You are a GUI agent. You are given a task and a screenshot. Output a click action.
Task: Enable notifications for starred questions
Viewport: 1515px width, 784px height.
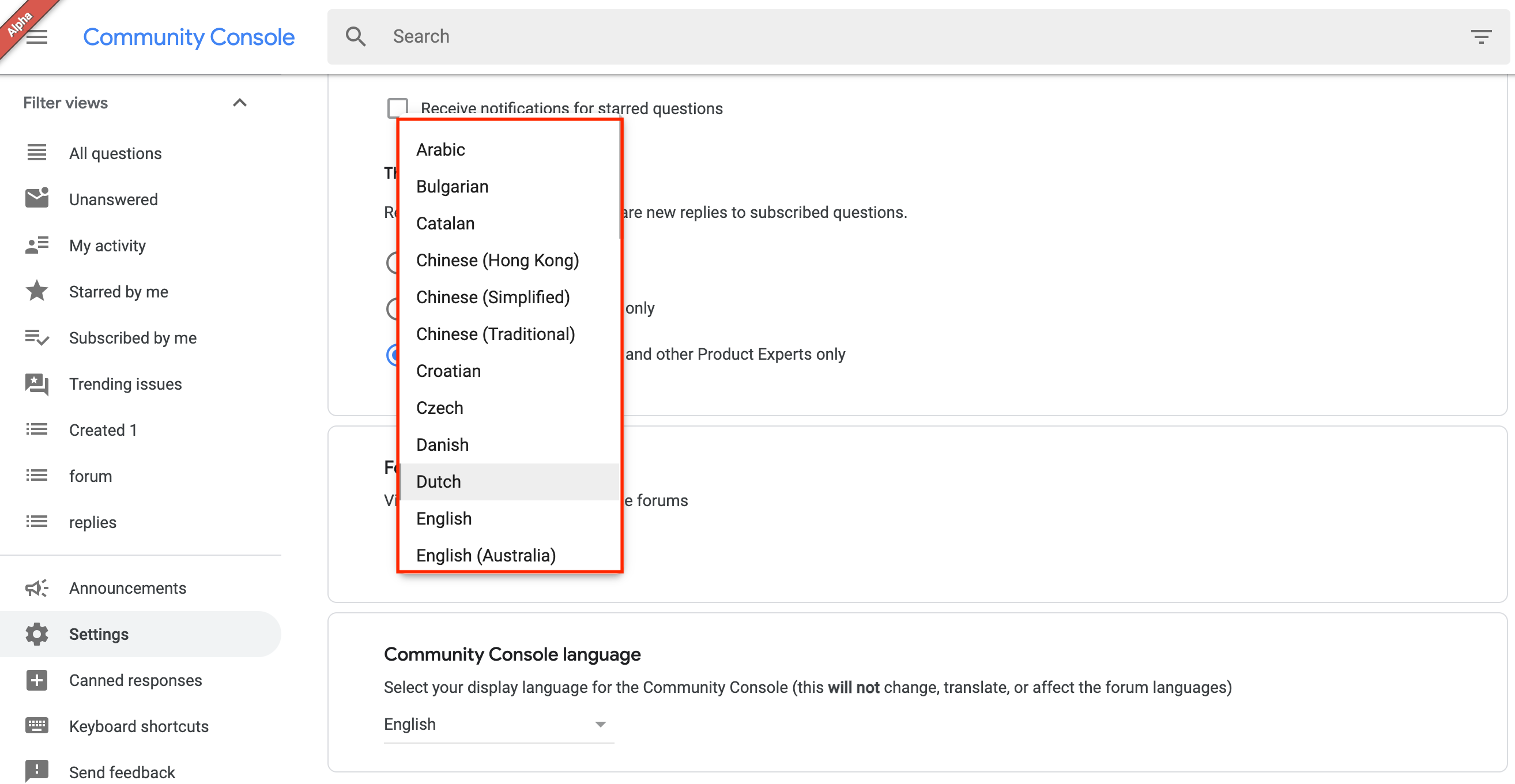pyautogui.click(x=398, y=108)
